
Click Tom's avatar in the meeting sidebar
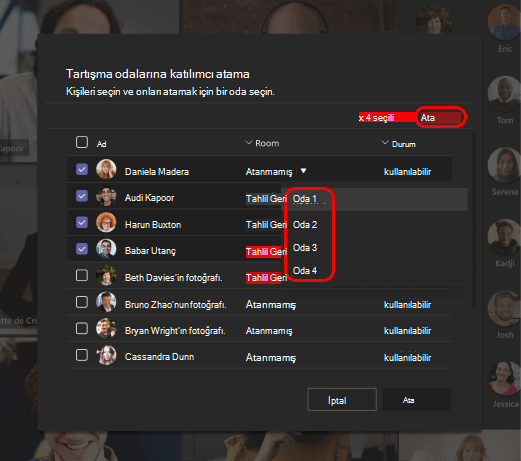504,94
